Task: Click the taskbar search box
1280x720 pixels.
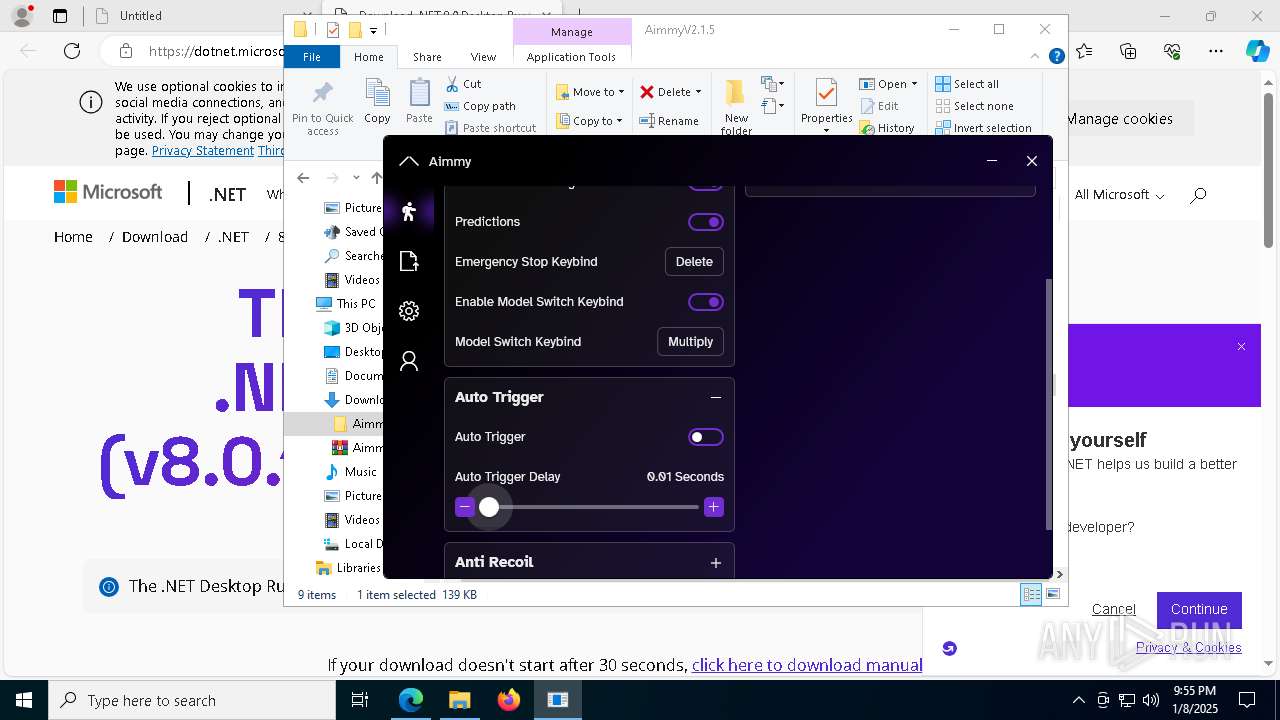Action: point(192,700)
